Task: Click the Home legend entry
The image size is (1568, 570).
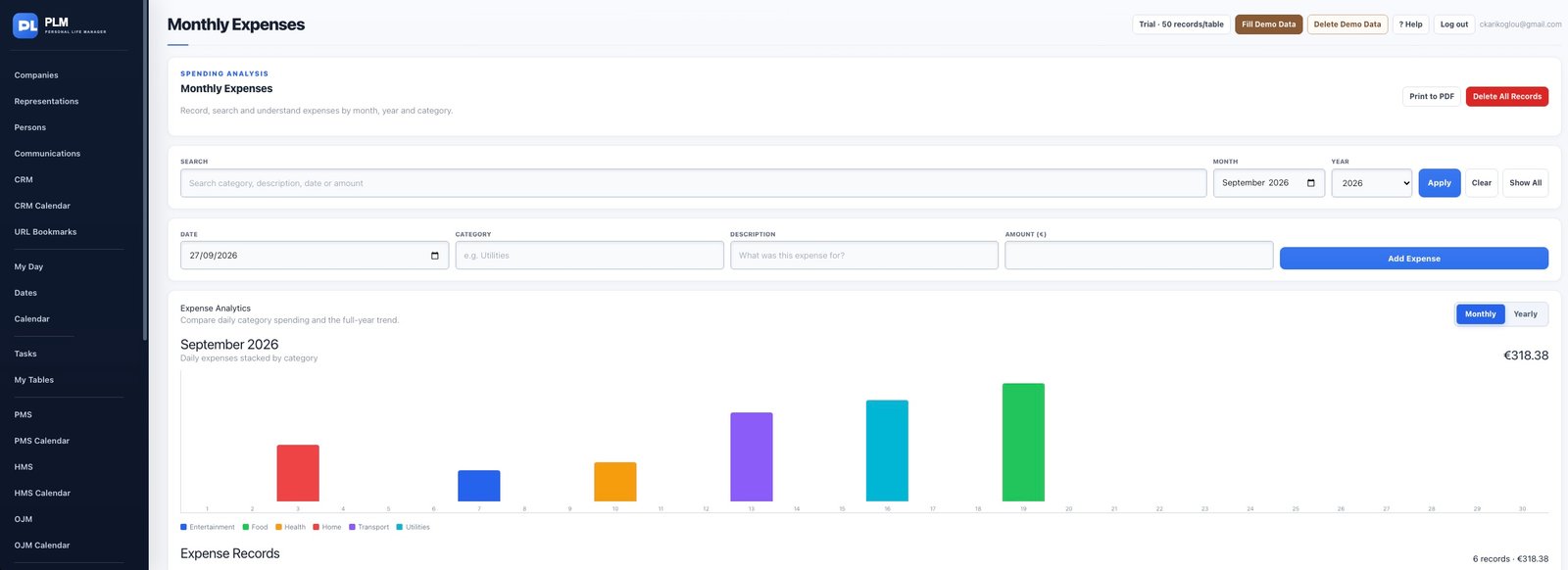Action: (326, 527)
